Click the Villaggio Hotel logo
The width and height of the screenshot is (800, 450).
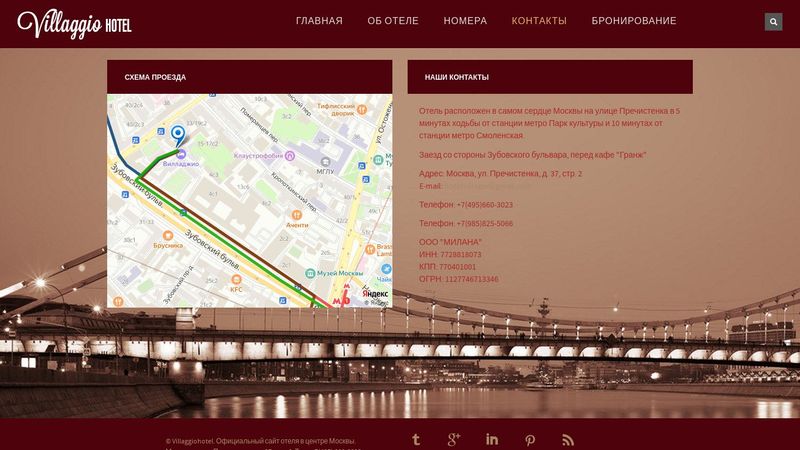pos(74,23)
